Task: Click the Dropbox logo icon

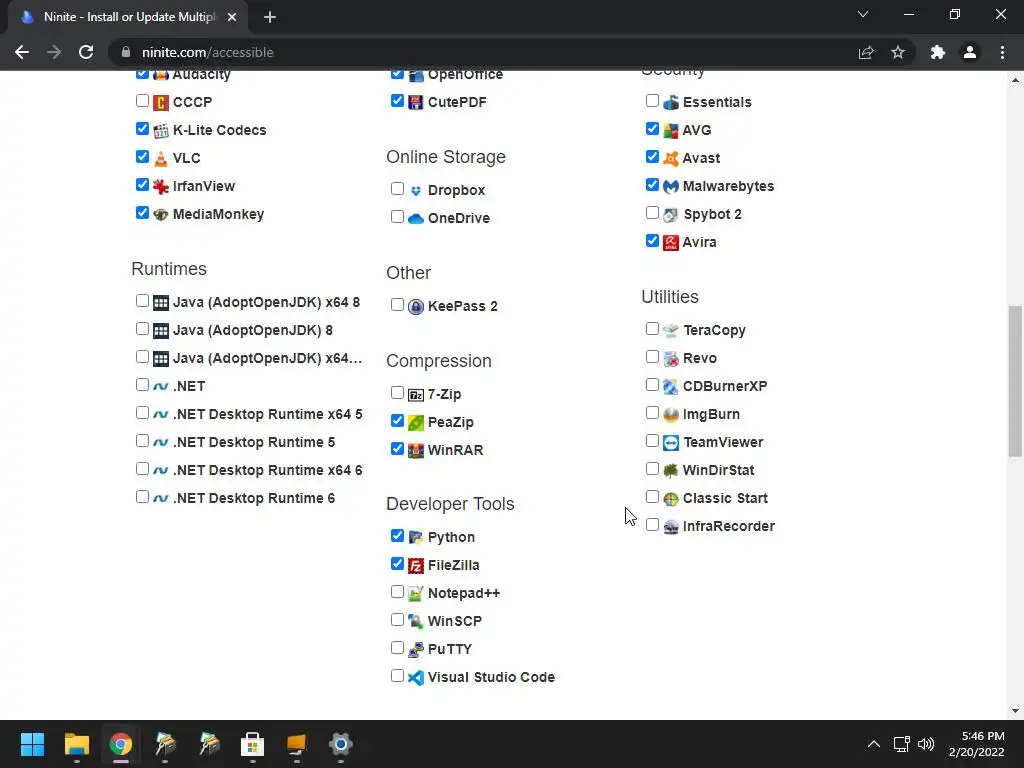Action: click(415, 191)
